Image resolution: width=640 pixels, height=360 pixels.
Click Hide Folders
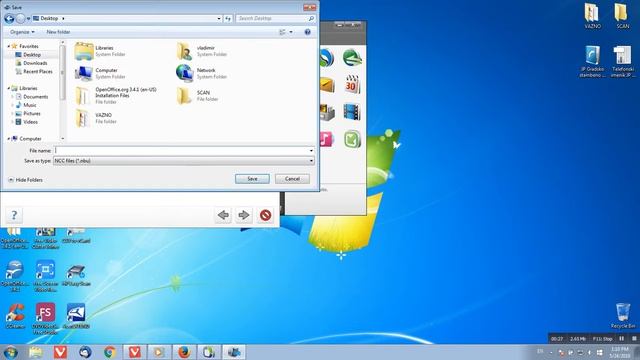pos(25,180)
